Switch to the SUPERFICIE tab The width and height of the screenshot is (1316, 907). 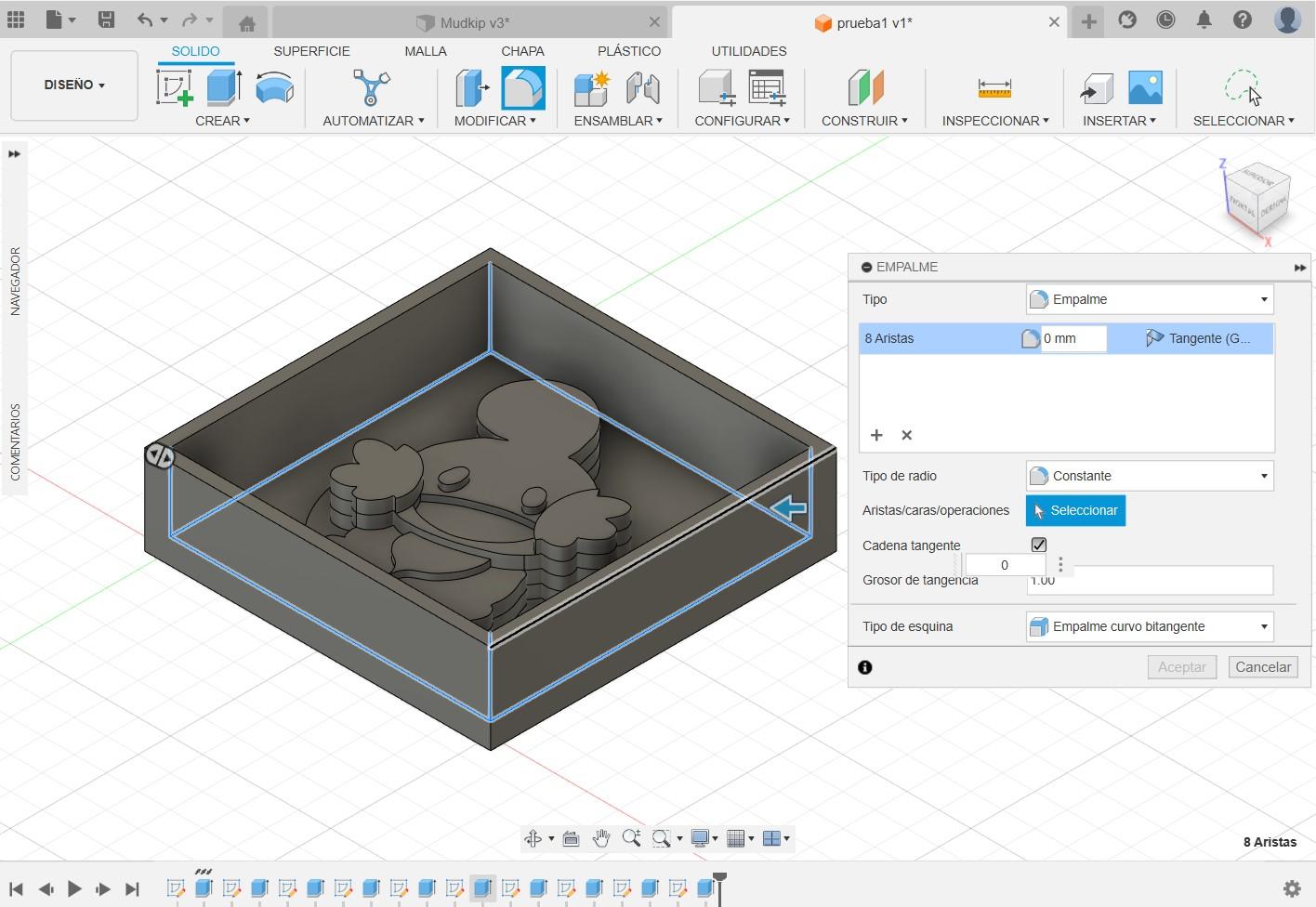[311, 51]
